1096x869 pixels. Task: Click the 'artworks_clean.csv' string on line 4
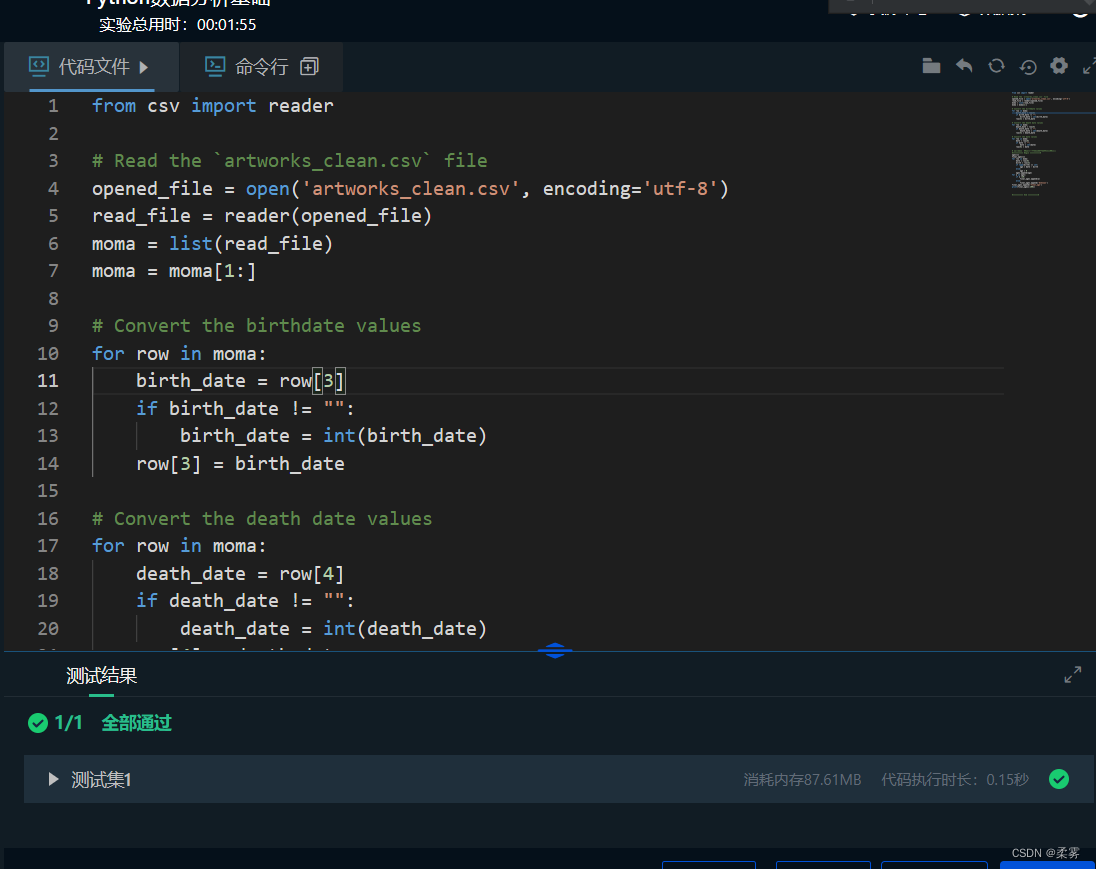410,189
